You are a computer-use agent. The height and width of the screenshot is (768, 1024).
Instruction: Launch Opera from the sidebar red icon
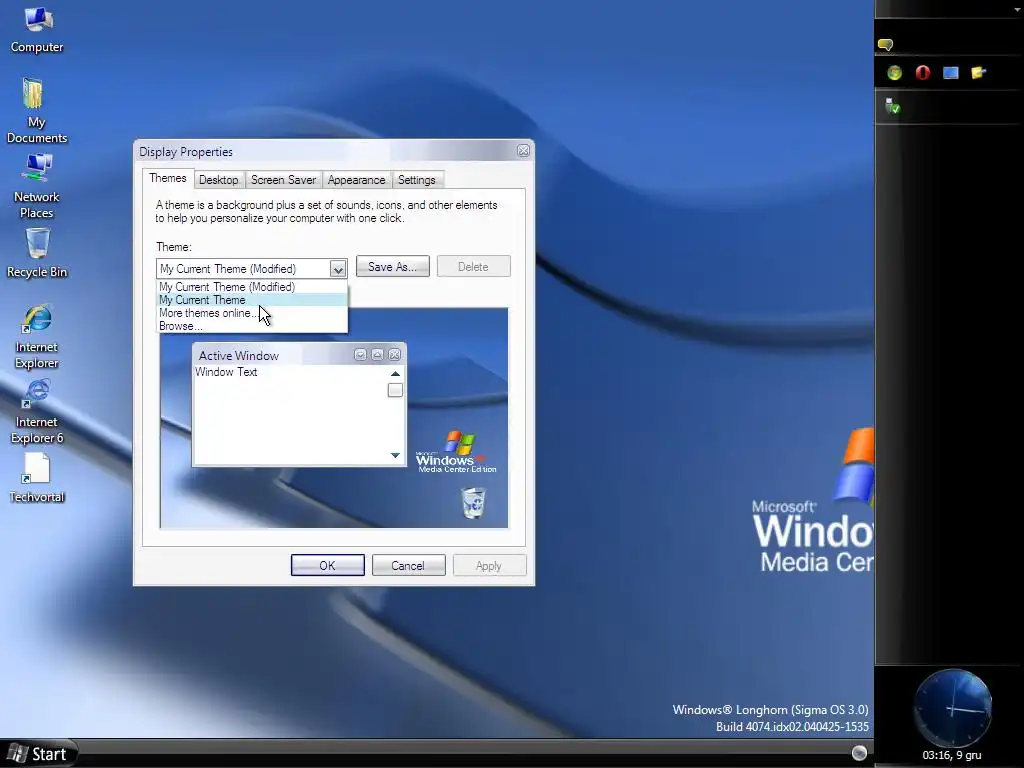click(923, 72)
